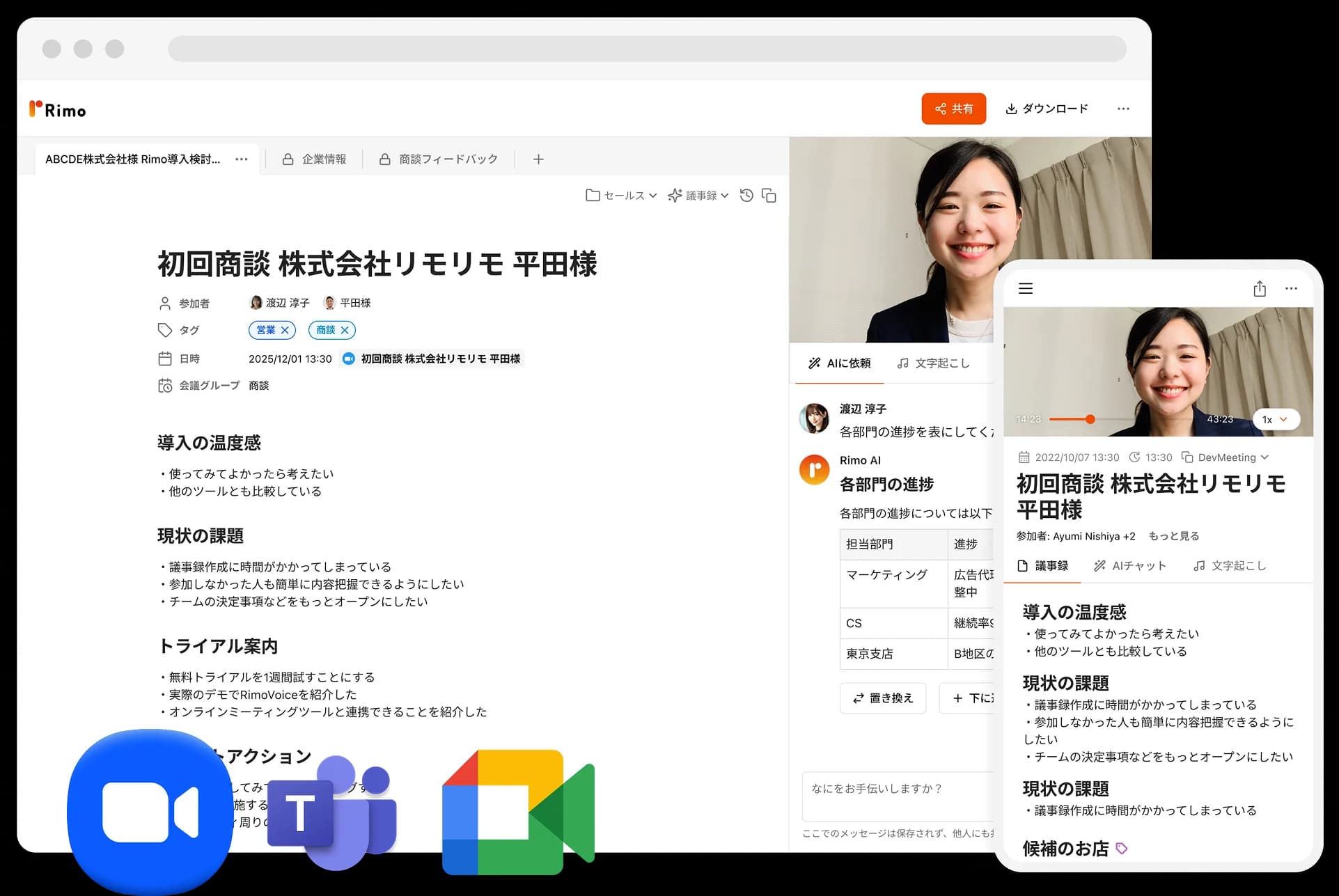The height and width of the screenshot is (896, 1339).
Task: Switch to the 商談フィードバック tab
Action: coord(439,159)
